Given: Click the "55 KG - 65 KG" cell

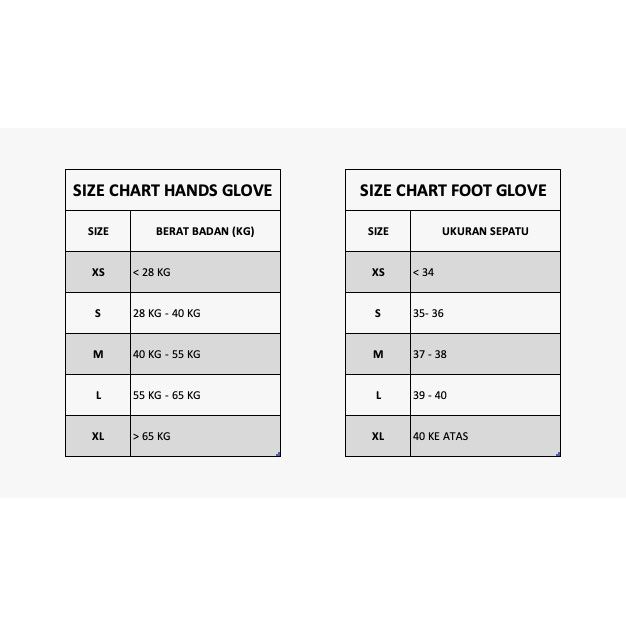Looking at the screenshot, I should pos(205,395).
